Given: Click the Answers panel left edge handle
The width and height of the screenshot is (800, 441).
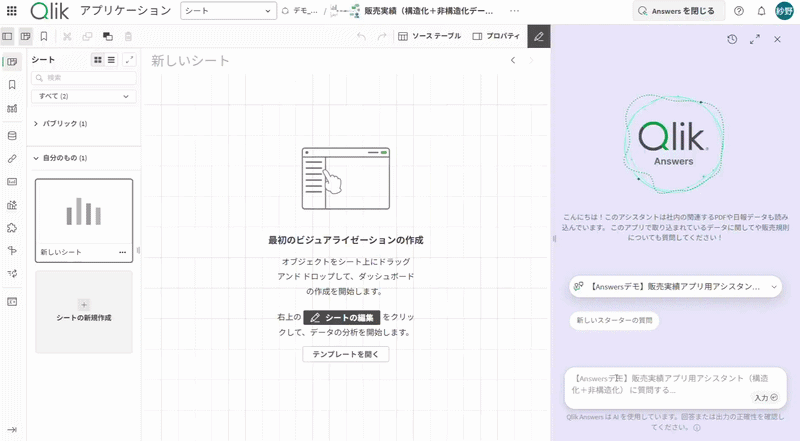Looking at the screenshot, I should coord(554,238).
